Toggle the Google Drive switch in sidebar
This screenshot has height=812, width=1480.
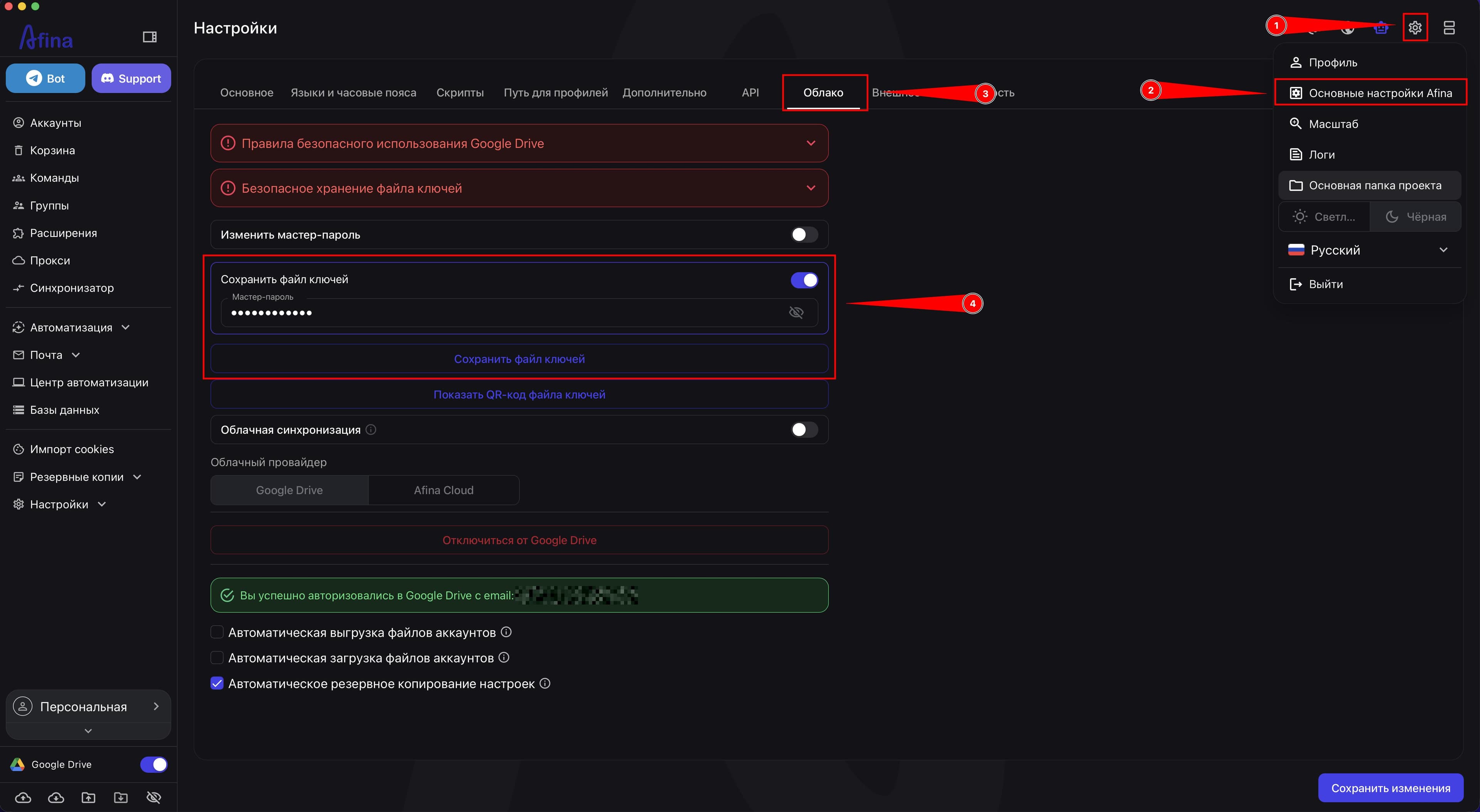pyautogui.click(x=153, y=764)
